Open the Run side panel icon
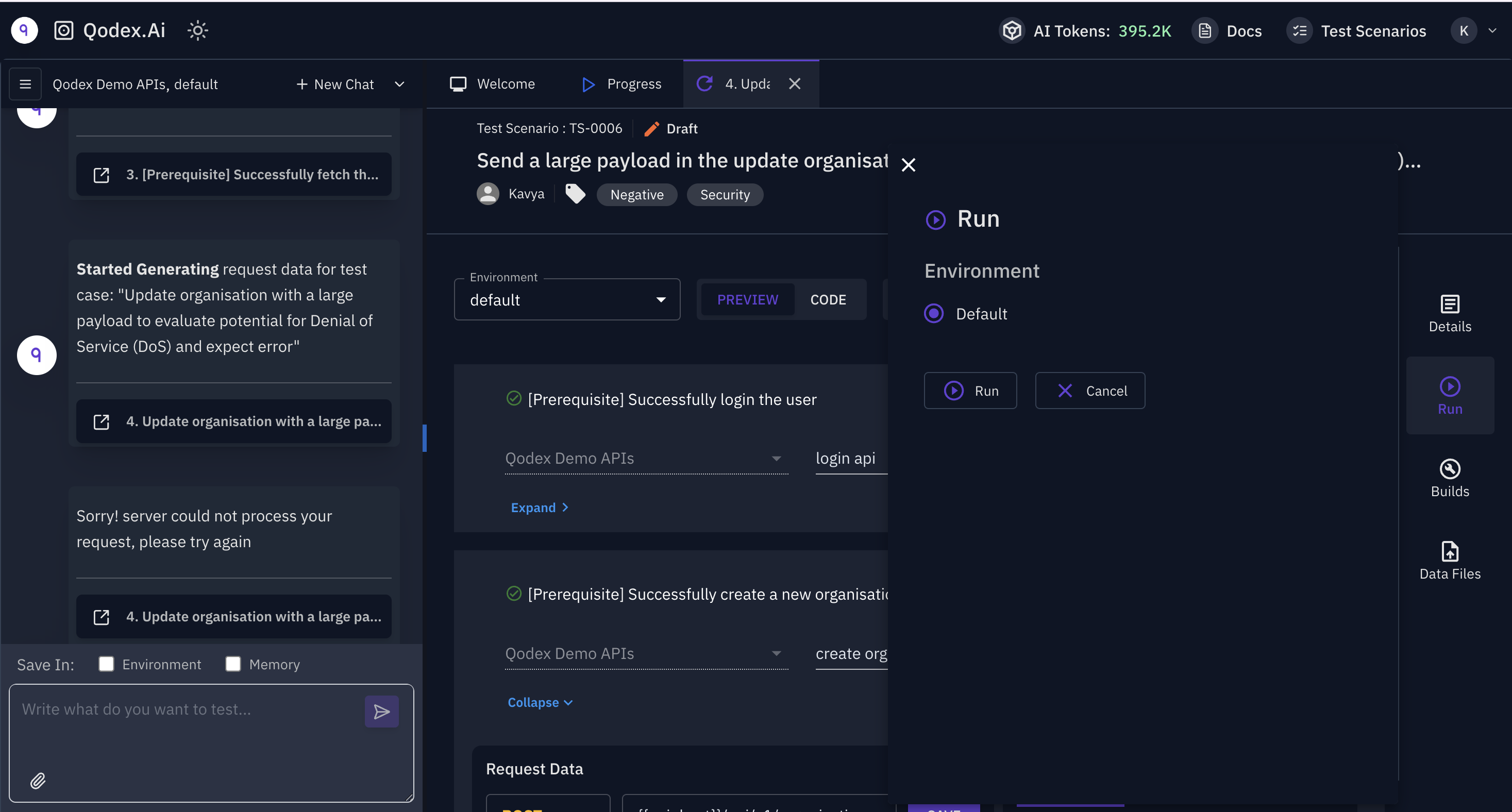 tap(1450, 396)
